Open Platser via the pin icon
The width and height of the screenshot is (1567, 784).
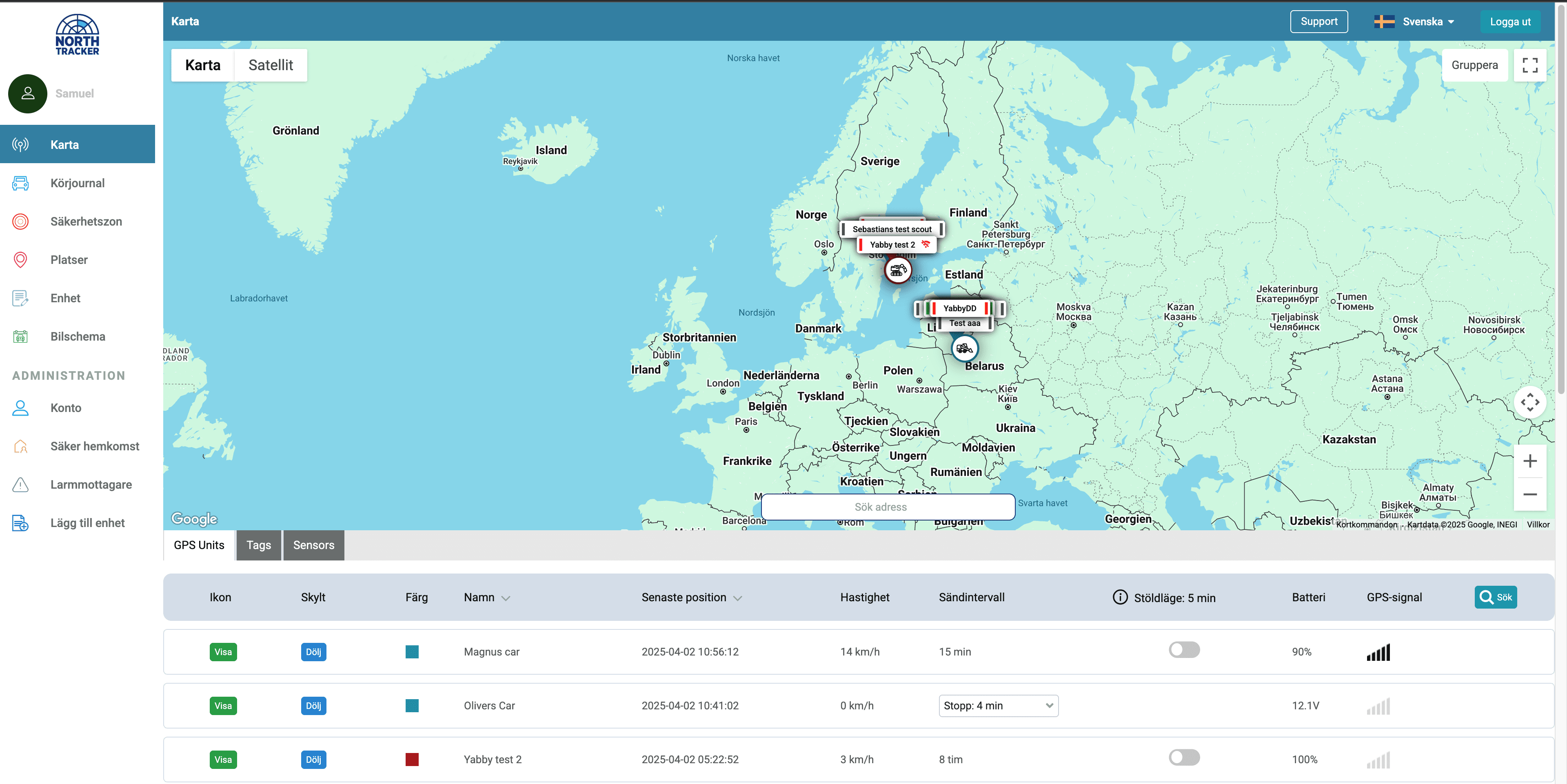tap(20, 260)
